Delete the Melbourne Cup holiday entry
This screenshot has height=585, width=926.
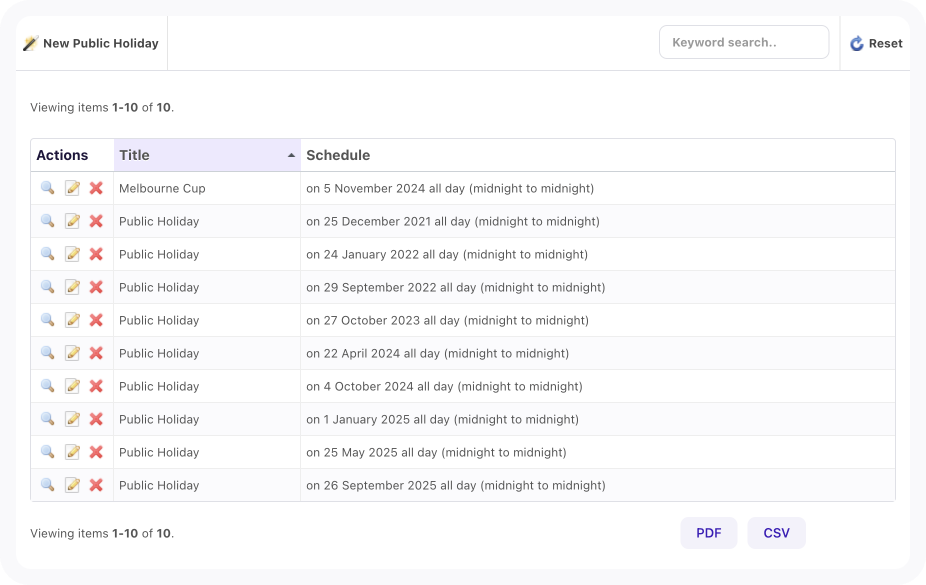point(96,188)
